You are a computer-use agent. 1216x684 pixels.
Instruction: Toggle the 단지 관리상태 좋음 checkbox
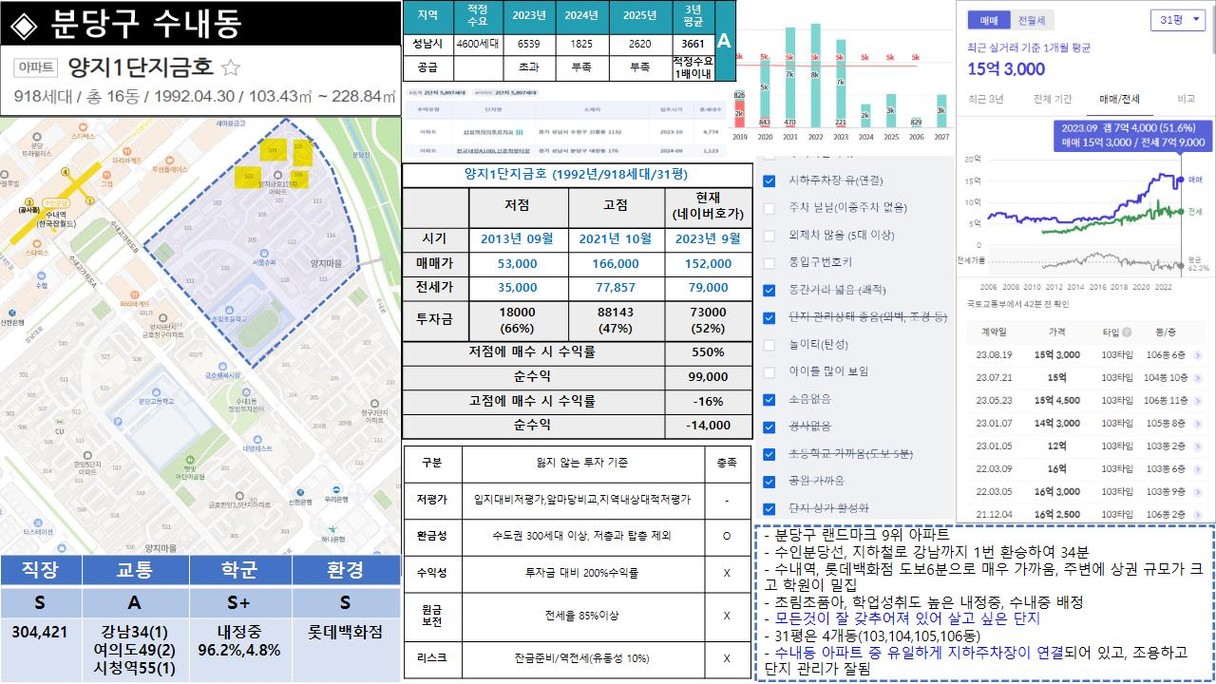pyautogui.click(x=769, y=318)
